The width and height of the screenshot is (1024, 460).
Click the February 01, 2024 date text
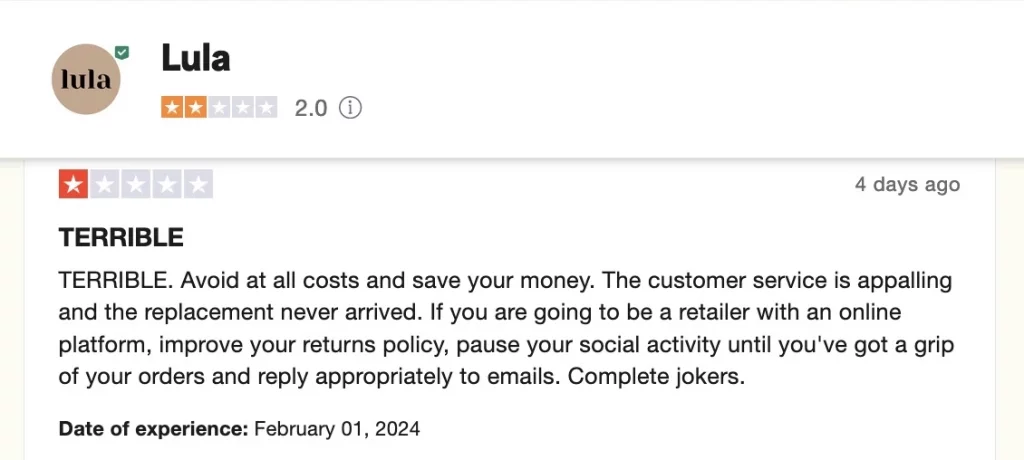(x=337, y=429)
